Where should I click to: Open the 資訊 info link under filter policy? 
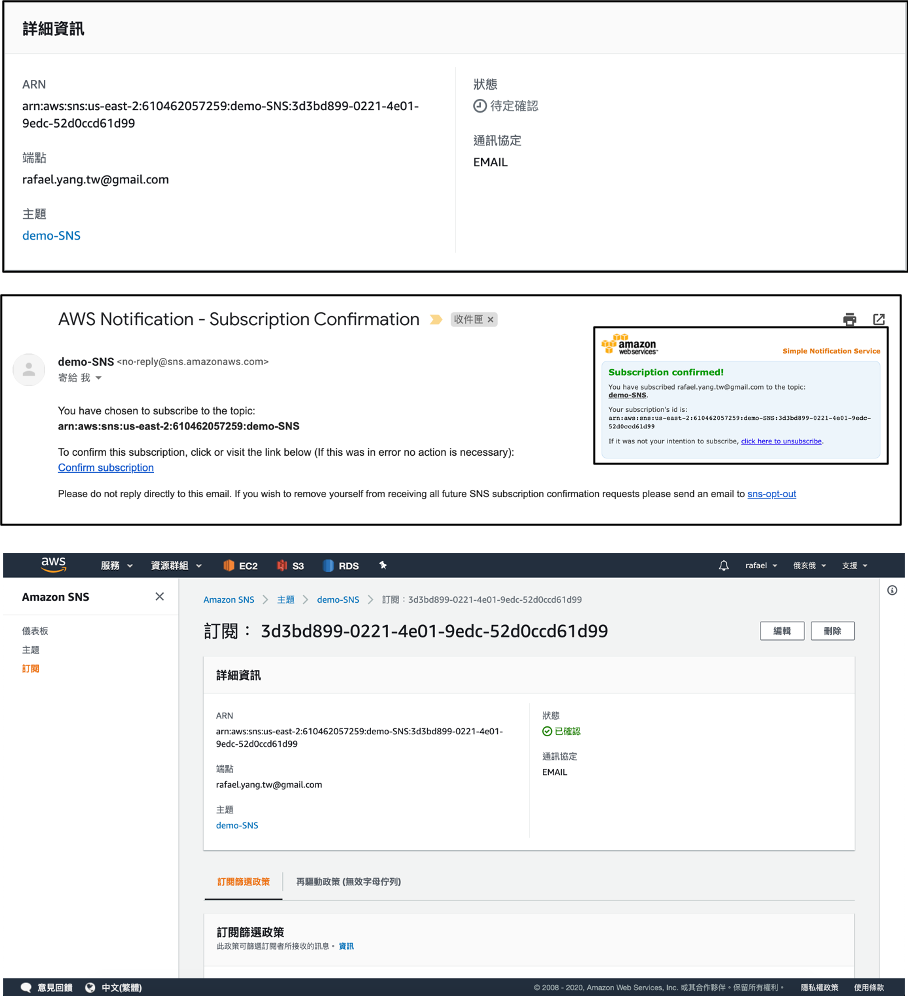(x=346, y=946)
